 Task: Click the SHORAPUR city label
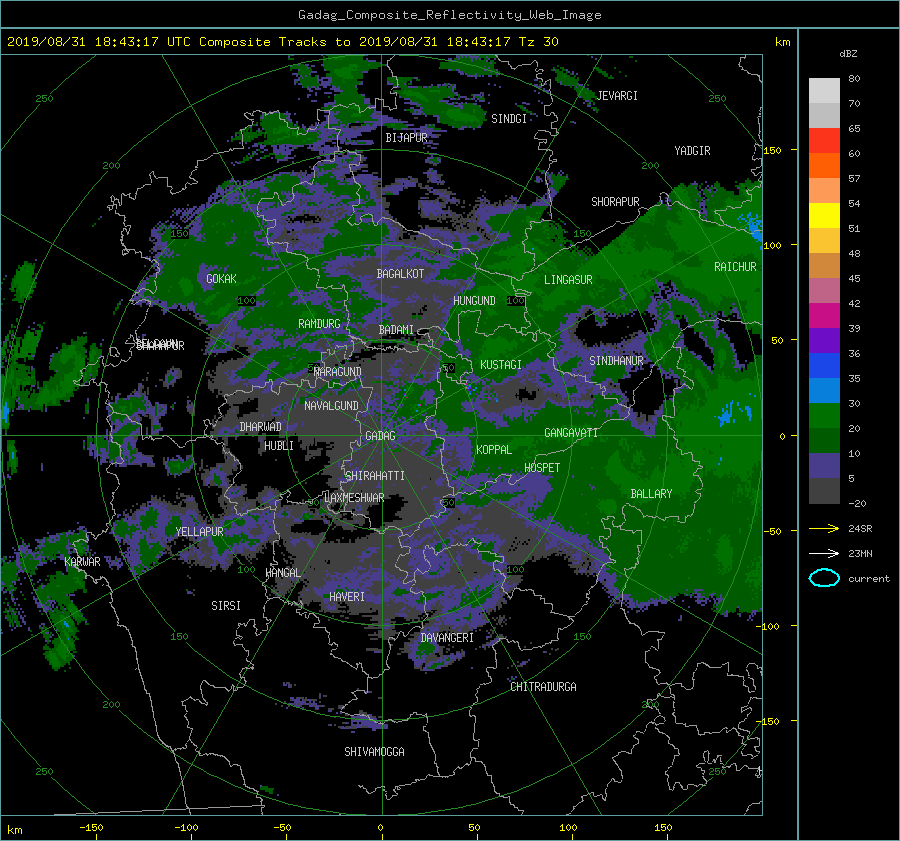pyautogui.click(x=615, y=201)
